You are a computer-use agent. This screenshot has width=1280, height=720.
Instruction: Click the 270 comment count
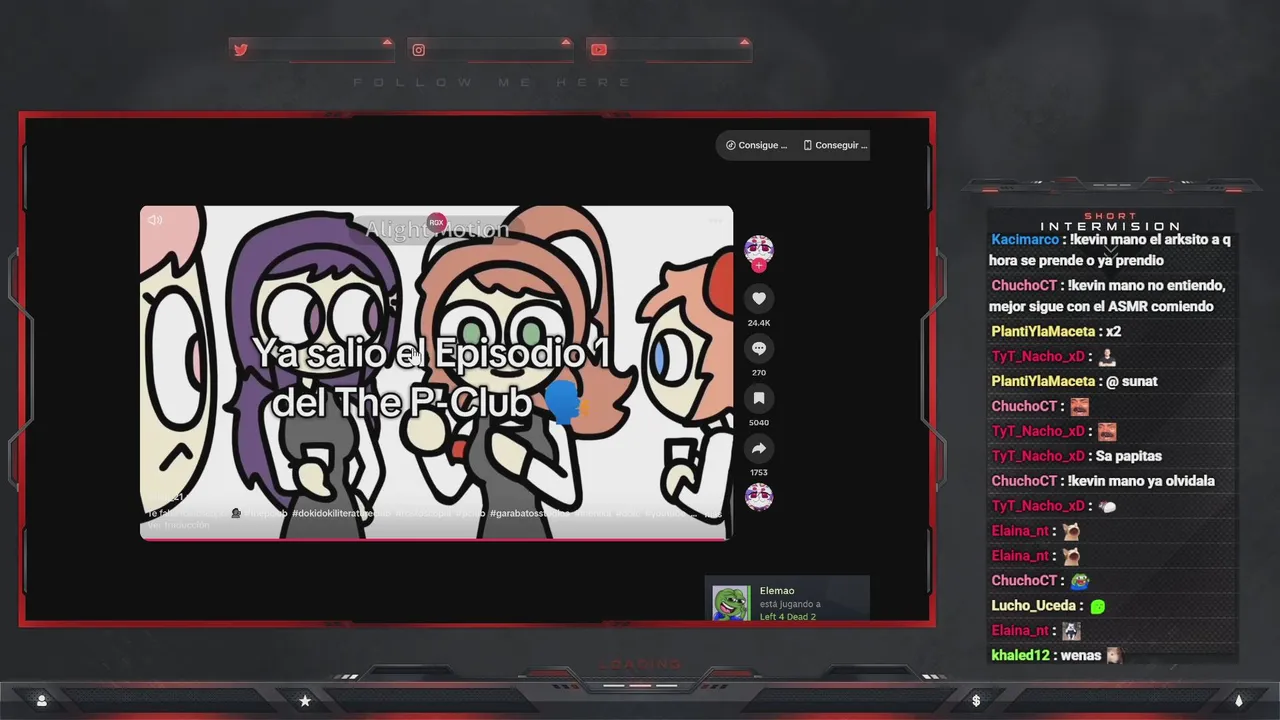click(x=759, y=373)
